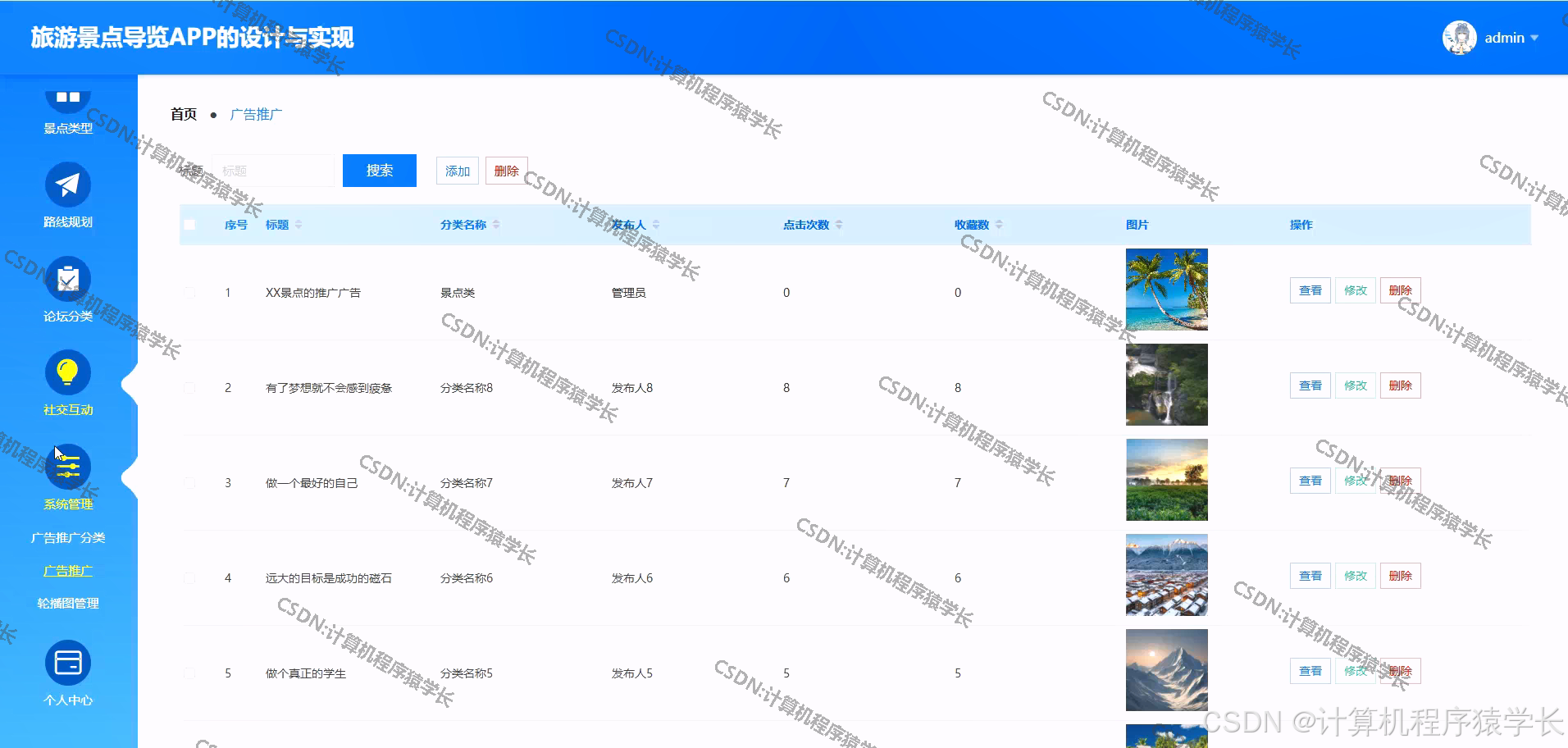Viewport: 1568px width, 748px height.
Task: Go to 首页 breadcrumb
Action: point(184,114)
